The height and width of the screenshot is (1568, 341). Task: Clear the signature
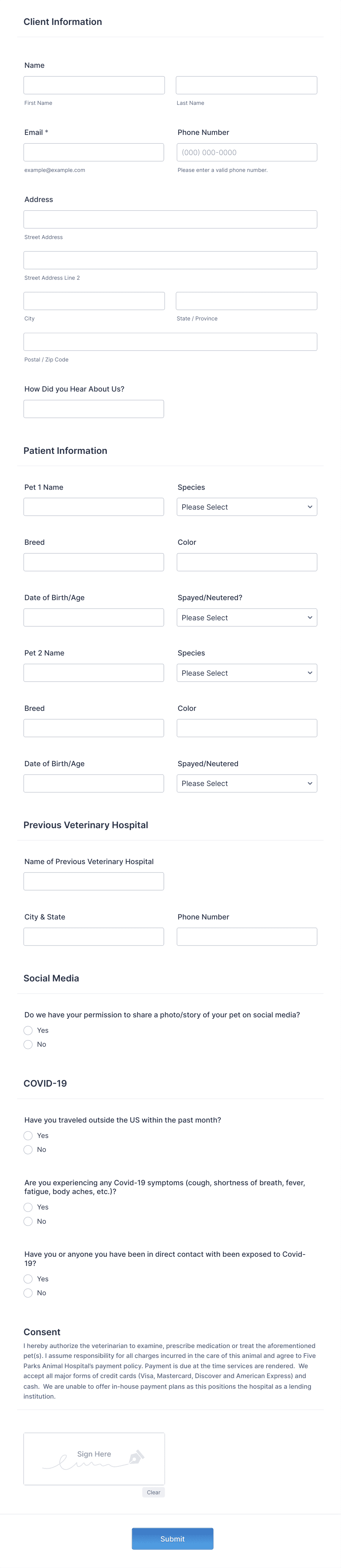coord(153,1492)
